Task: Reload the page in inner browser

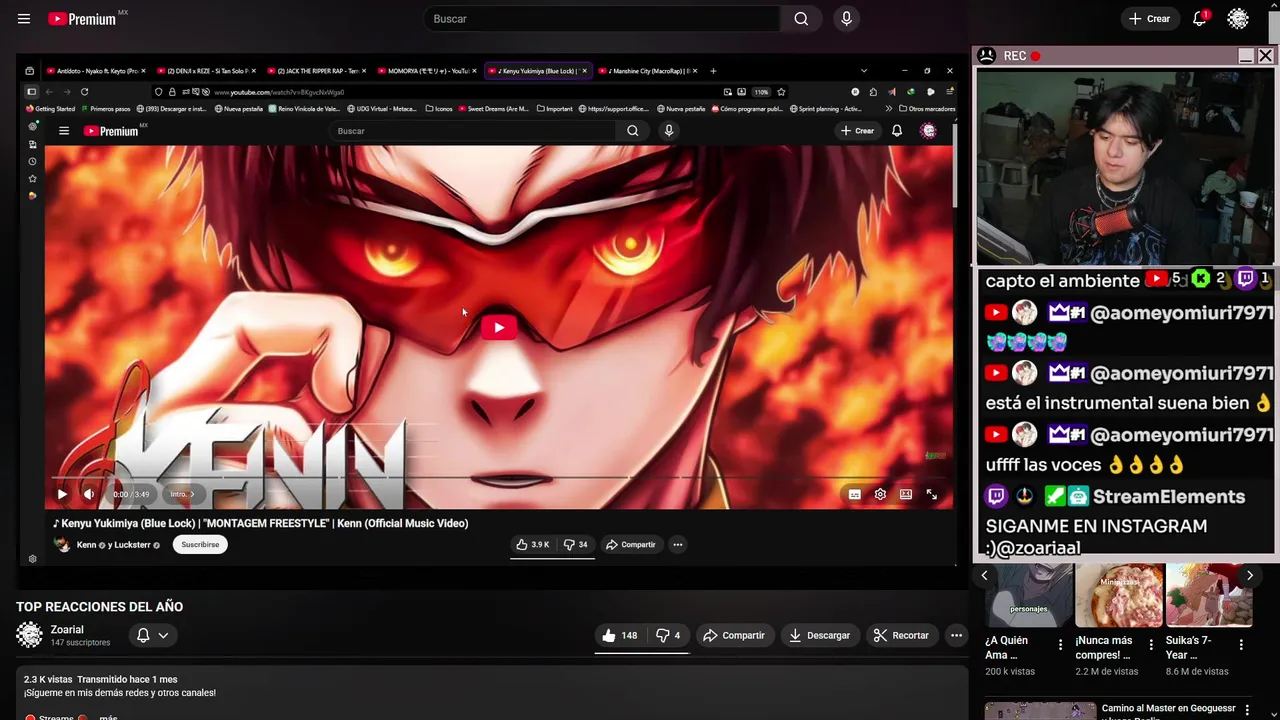Action: (84, 92)
